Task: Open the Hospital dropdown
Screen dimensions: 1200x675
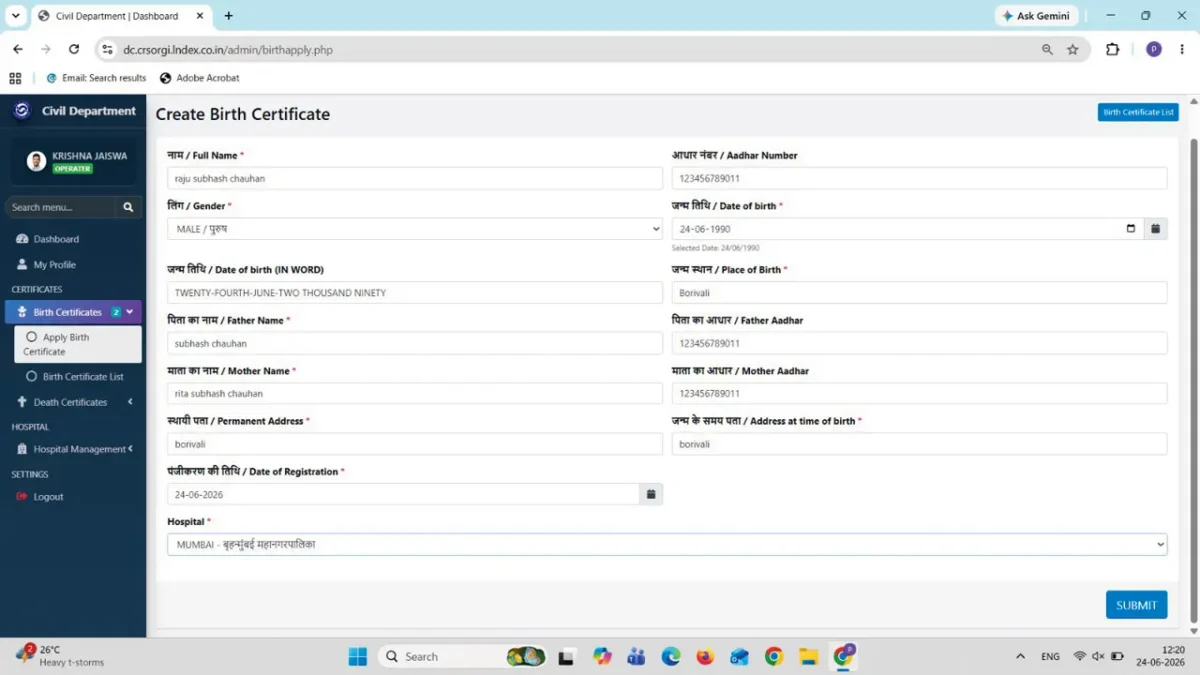Action: coord(667,544)
